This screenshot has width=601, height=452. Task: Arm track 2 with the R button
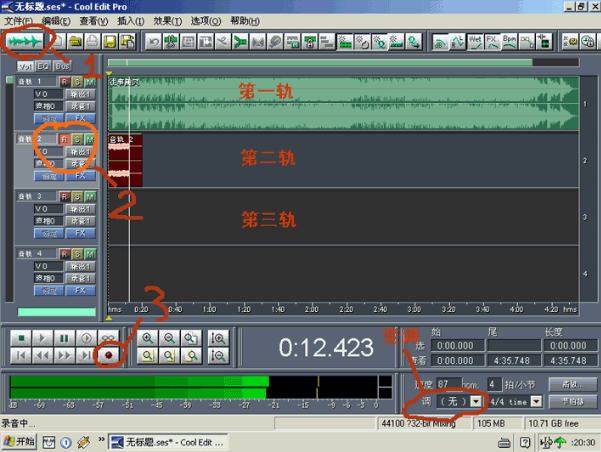(65, 139)
